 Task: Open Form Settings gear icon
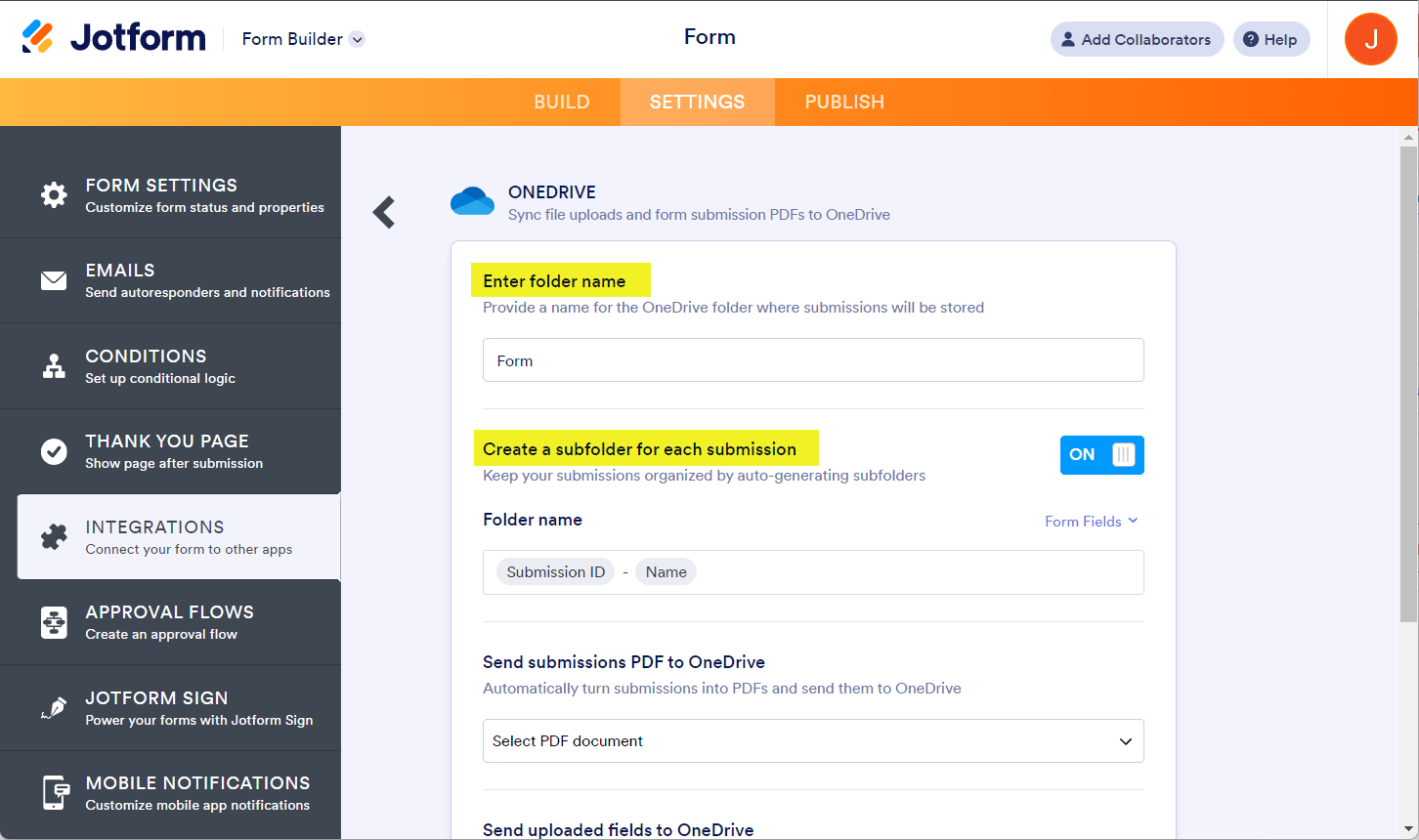[x=54, y=194]
